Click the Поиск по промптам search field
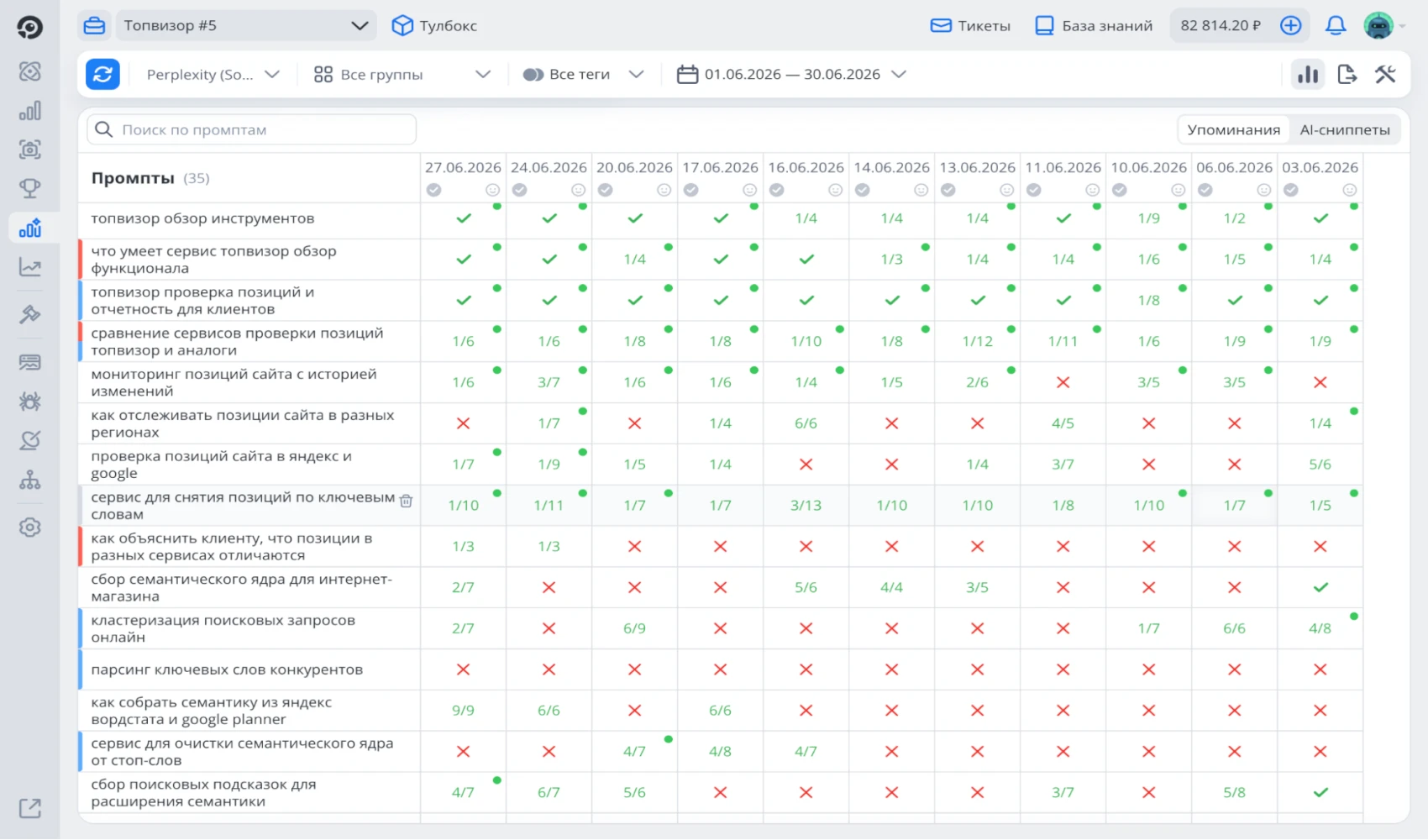The width and height of the screenshot is (1428, 840). pos(252,129)
